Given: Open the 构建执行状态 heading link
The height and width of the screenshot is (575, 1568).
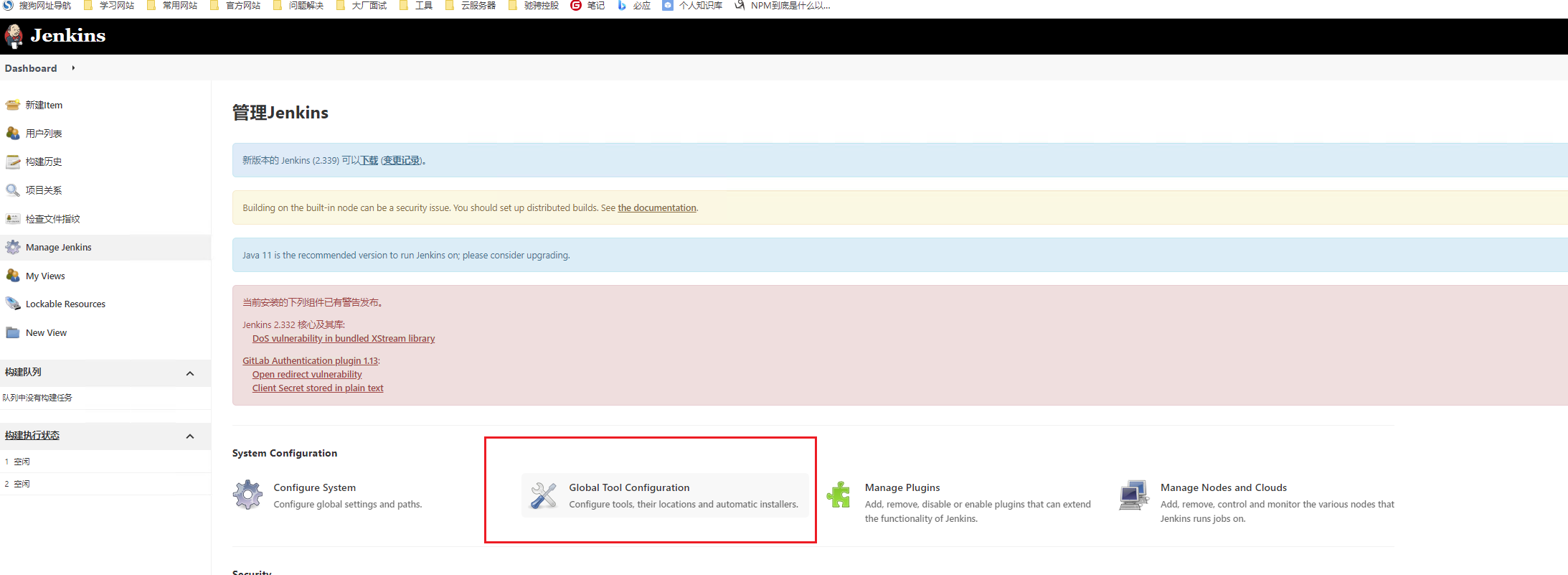Looking at the screenshot, I should [x=32, y=435].
